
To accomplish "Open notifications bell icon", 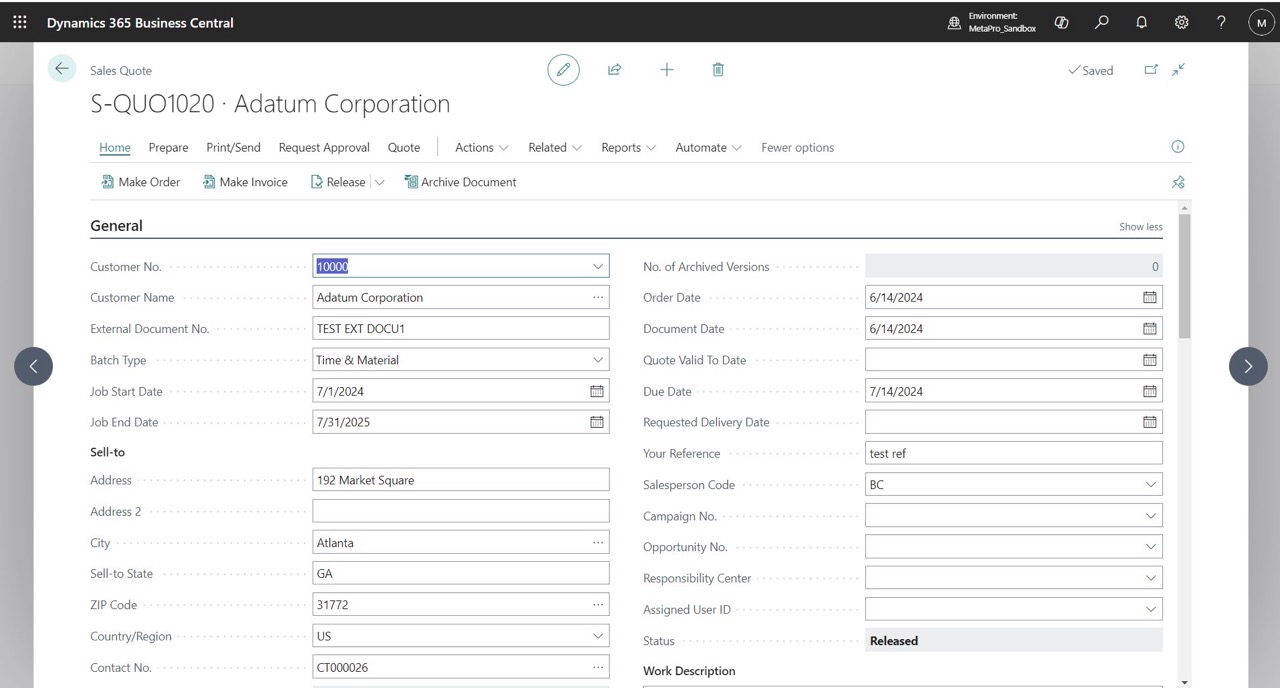I will point(1142,22).
